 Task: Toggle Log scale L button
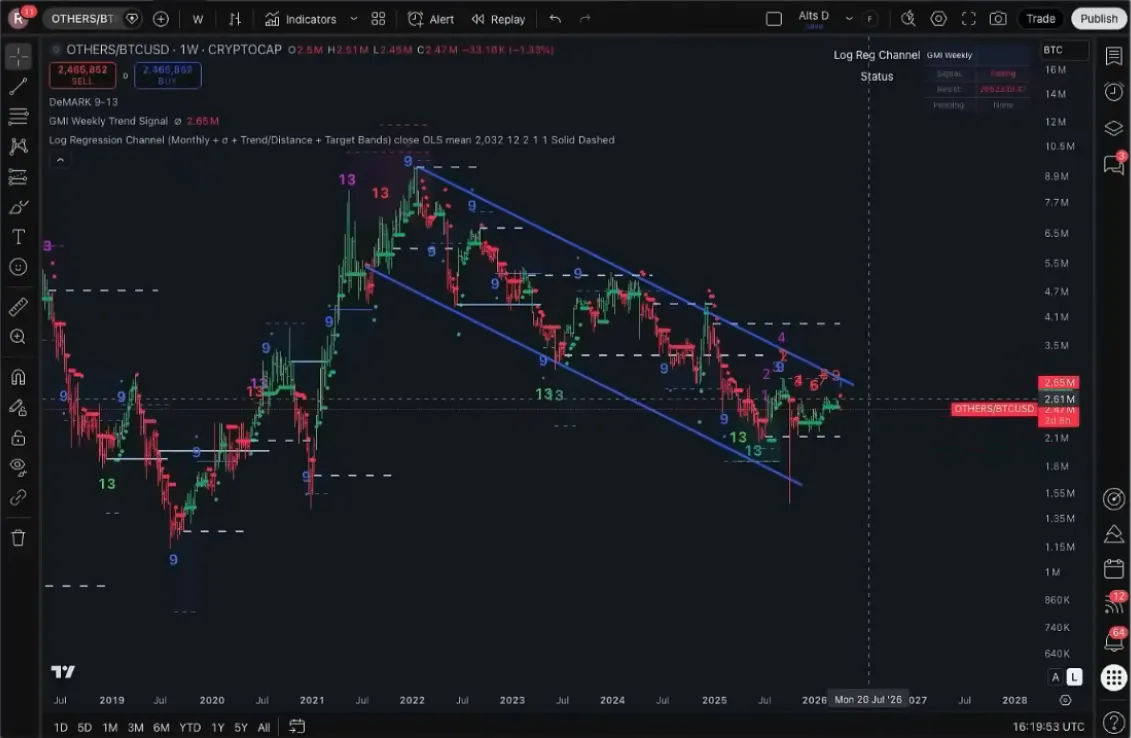click(x=1074, y=677)
